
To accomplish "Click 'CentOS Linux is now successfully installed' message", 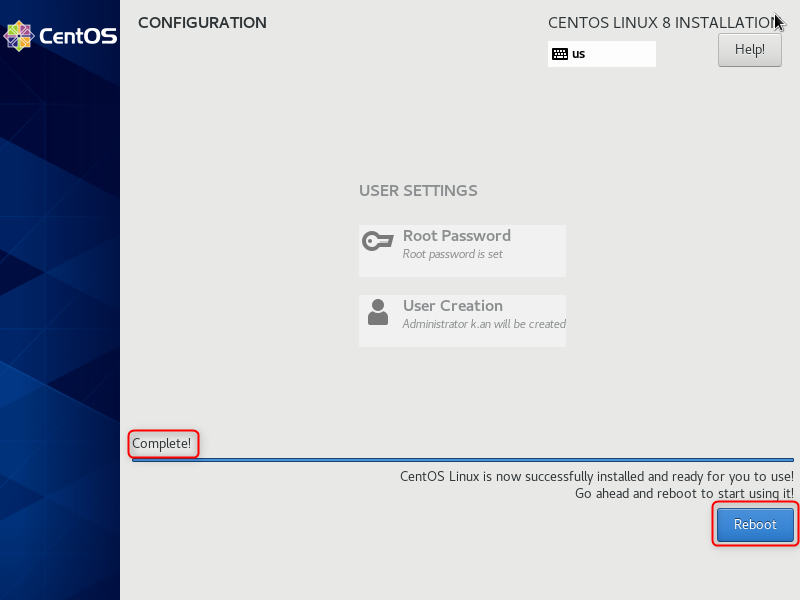I will (x=597, y=477).
